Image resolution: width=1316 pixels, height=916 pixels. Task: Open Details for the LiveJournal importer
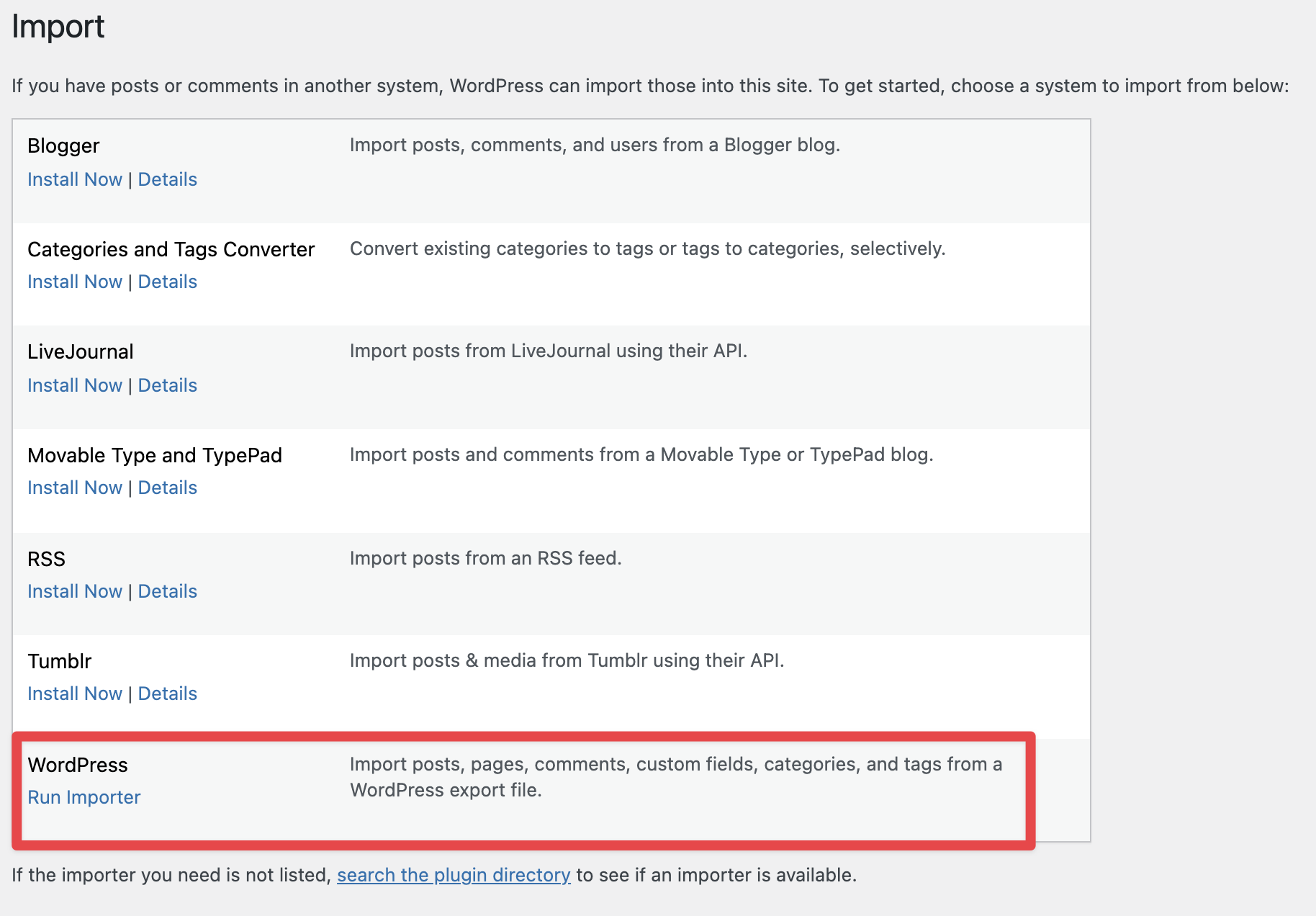[x=167, y=385]
